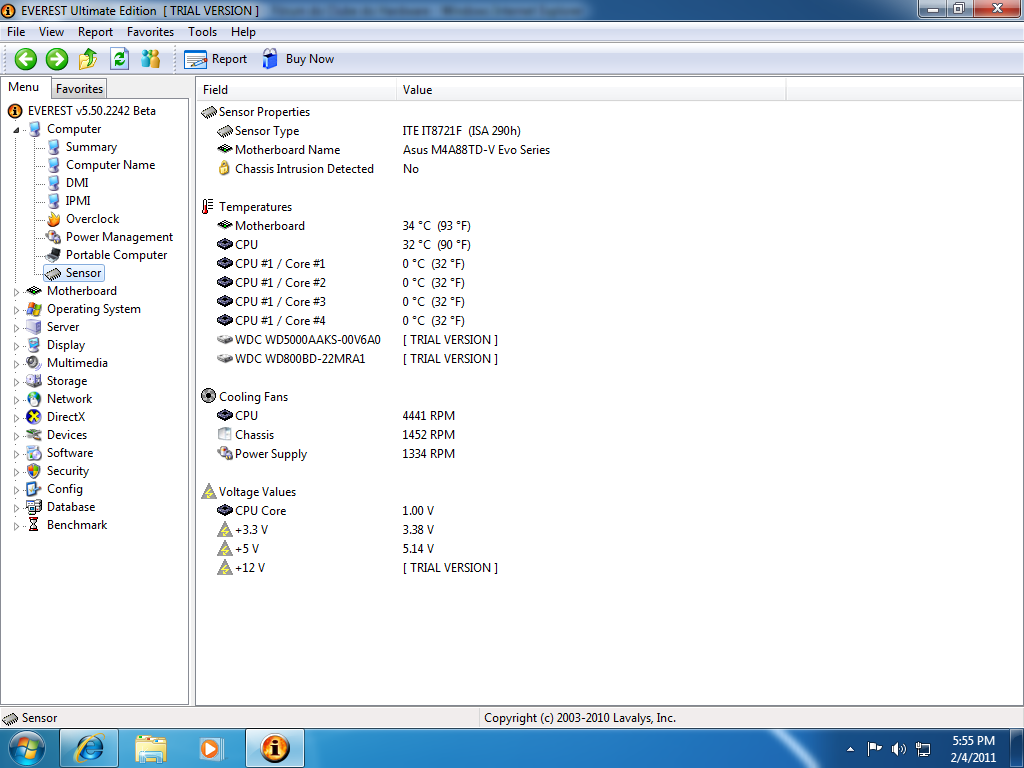This screenshot has width=1024, height=768.
Task: Click the Buy Now toolbar button
Action: (x=298, y=59)
